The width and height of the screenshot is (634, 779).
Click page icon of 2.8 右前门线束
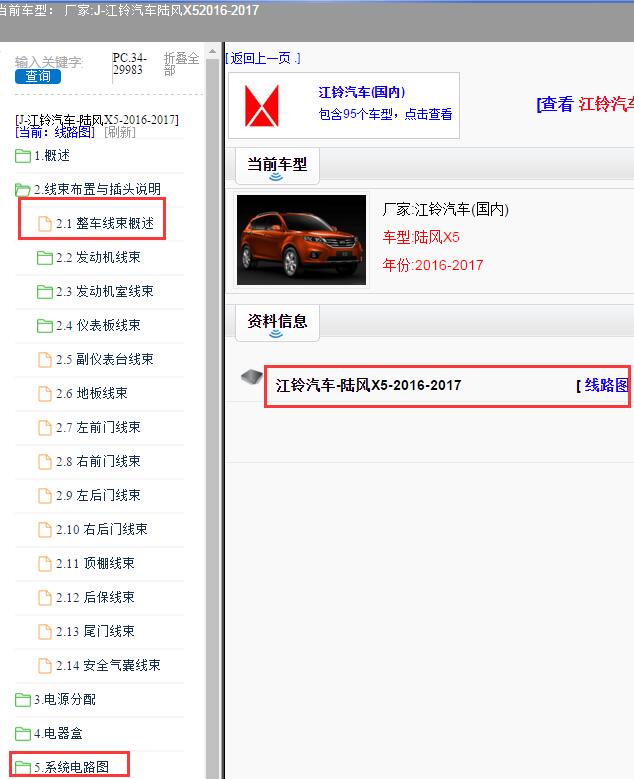point(45,462)
